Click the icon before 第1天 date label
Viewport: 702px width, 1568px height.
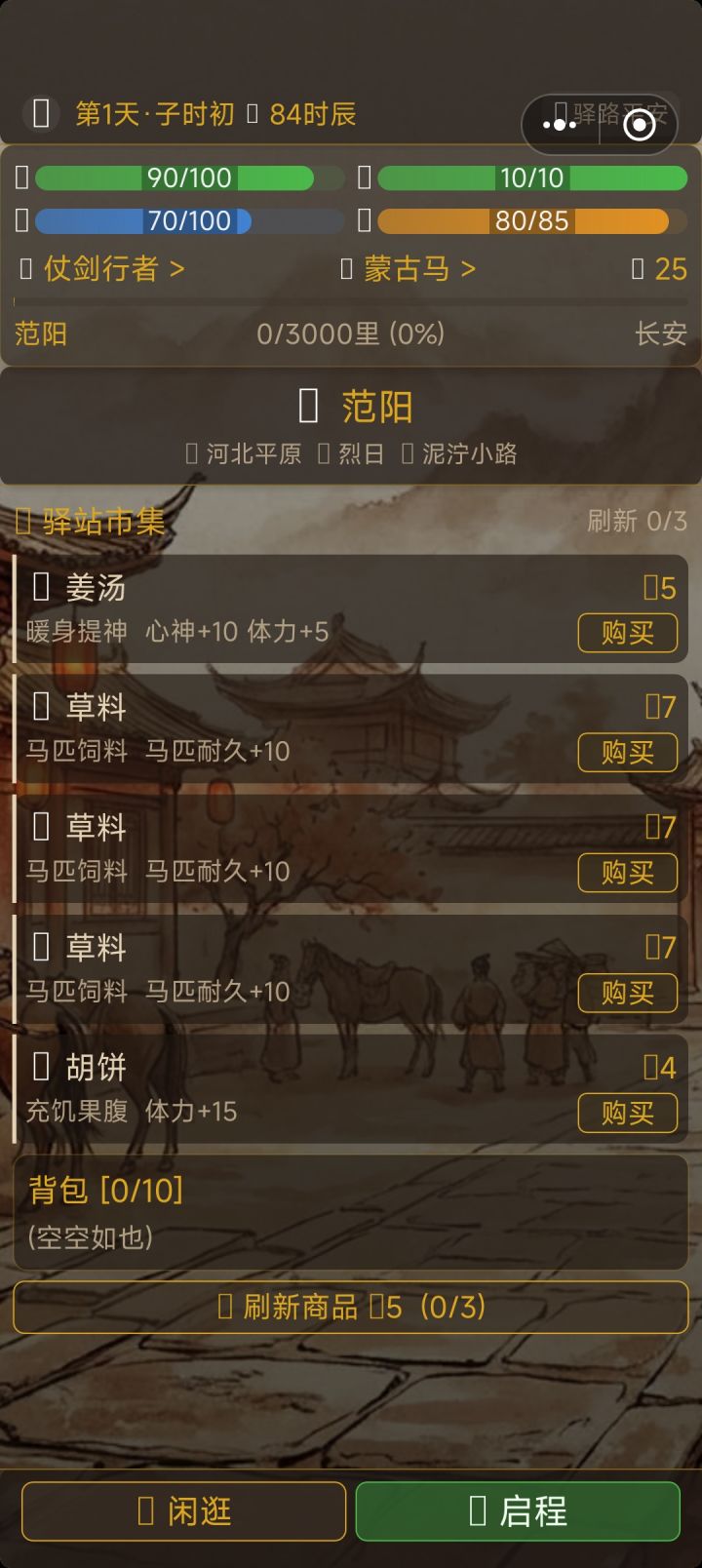41,114
